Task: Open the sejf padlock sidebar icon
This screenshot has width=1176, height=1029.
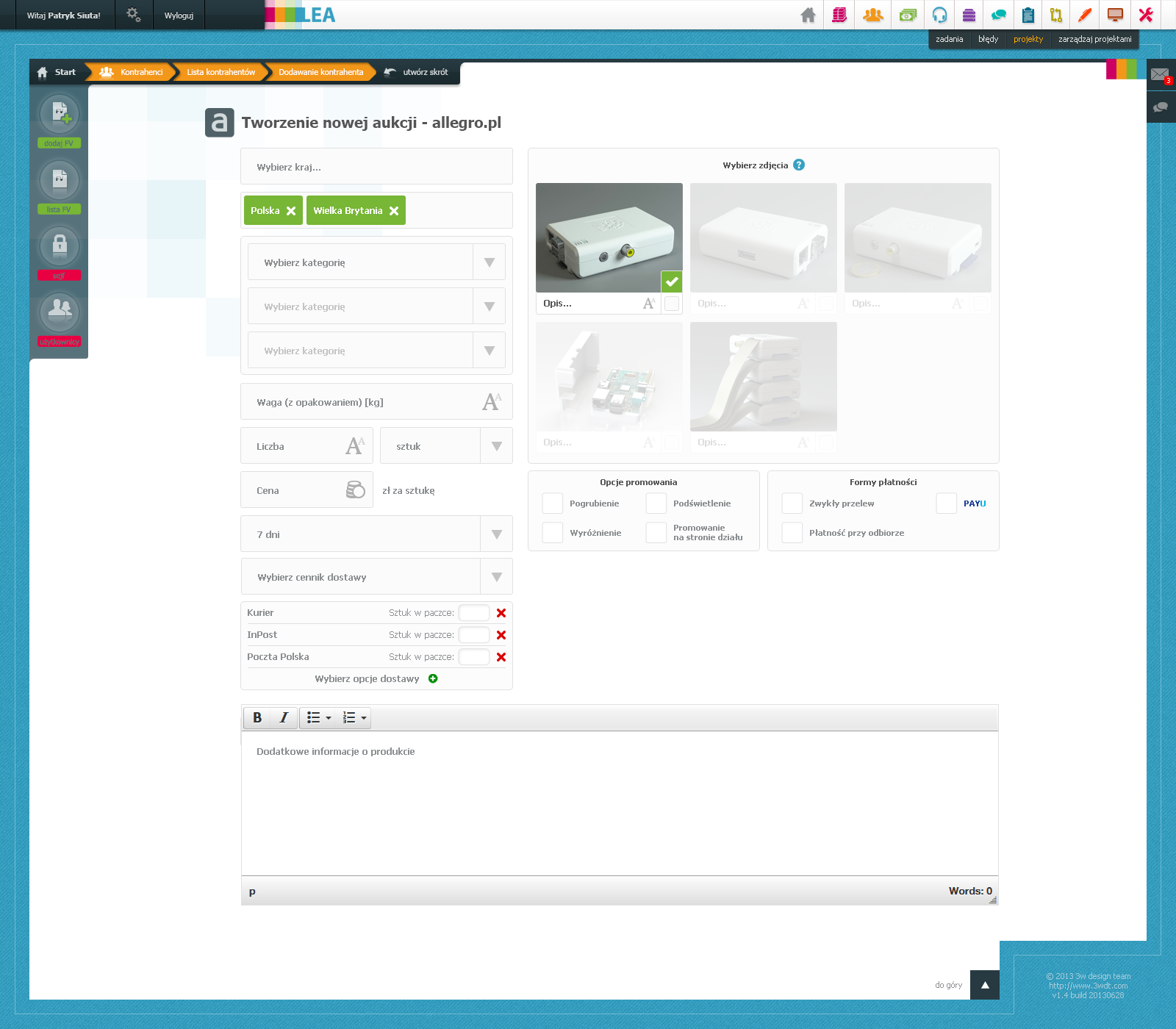Action: click(x=60, y=245)
